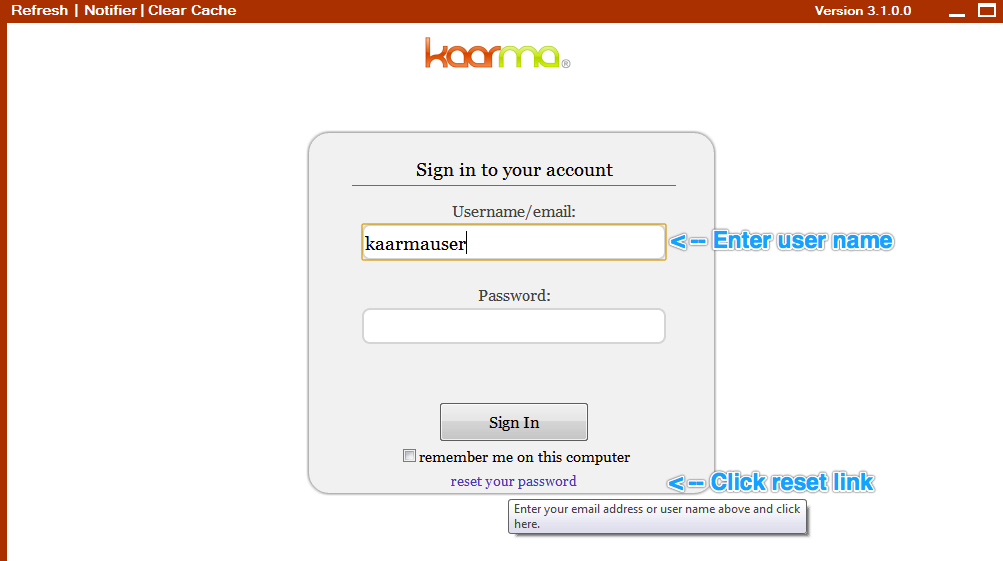Screen dimensions: 1003x561
Task: Minimize the Kaarma window
Action: click(x=956, y=13)
